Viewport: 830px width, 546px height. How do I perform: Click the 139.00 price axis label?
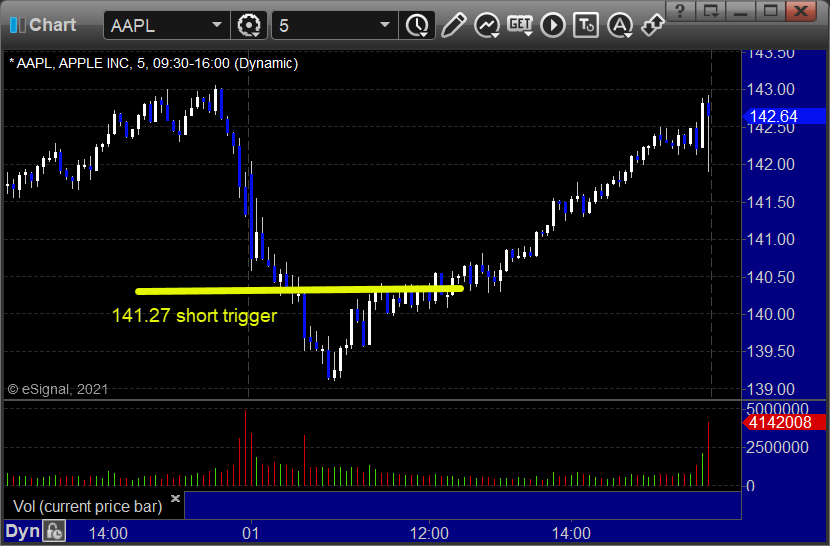[x=771, y=389]
